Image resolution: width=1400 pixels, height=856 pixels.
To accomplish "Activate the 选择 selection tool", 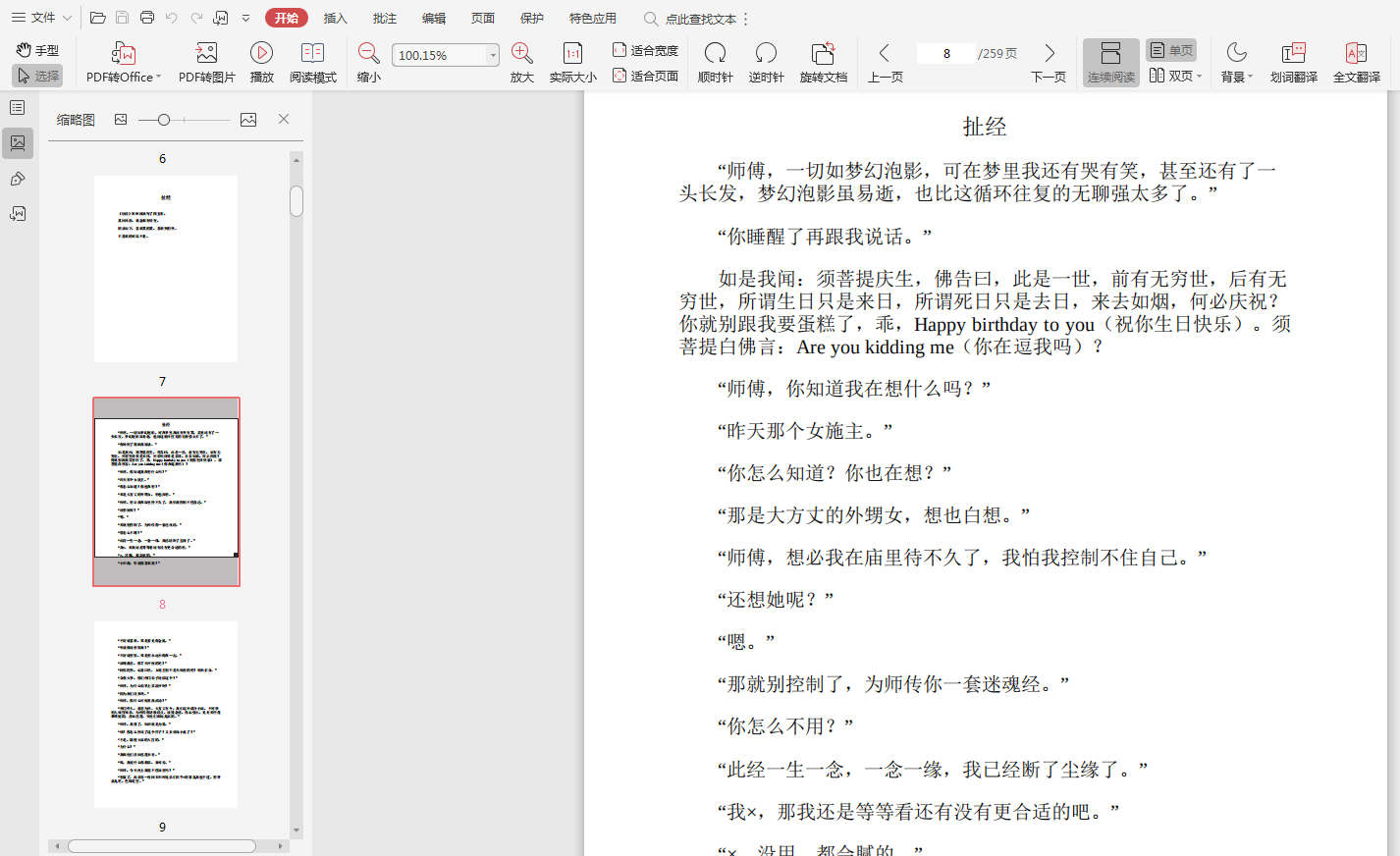I will [37, 76].
